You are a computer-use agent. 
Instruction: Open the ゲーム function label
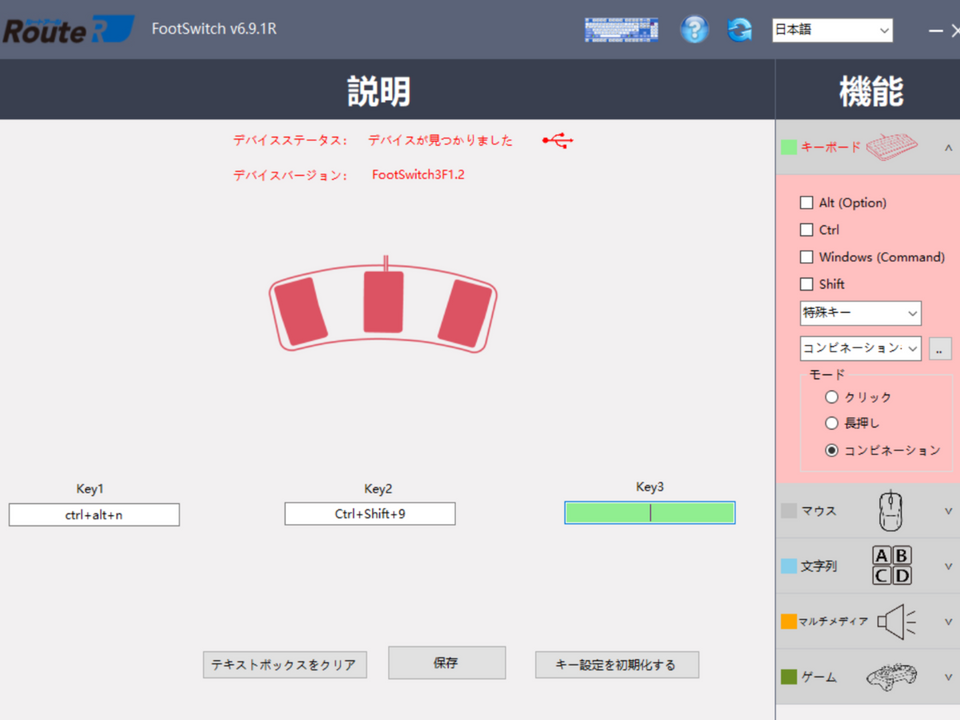pos(819,677)
